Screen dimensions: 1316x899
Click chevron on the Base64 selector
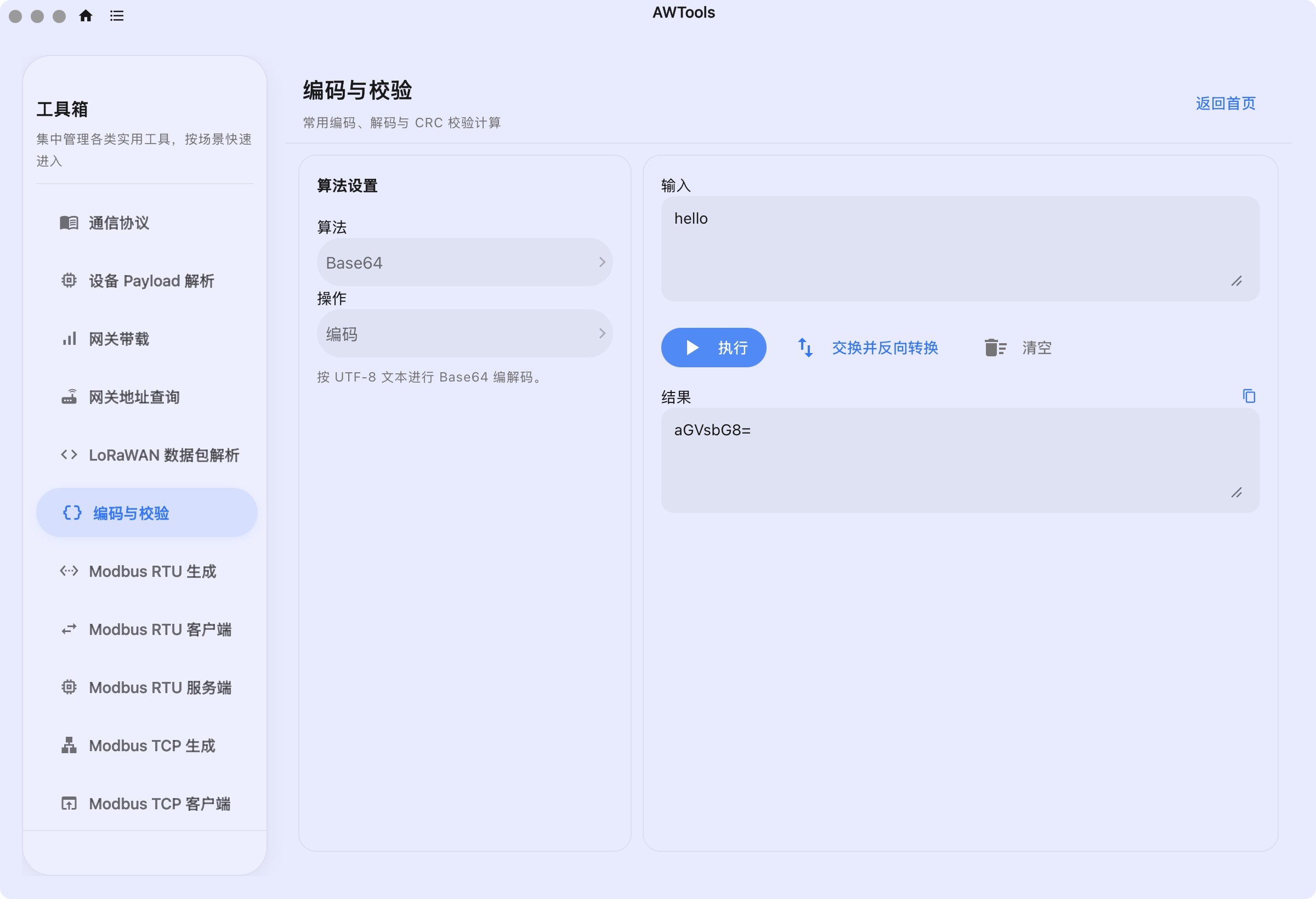pos(602,262)
